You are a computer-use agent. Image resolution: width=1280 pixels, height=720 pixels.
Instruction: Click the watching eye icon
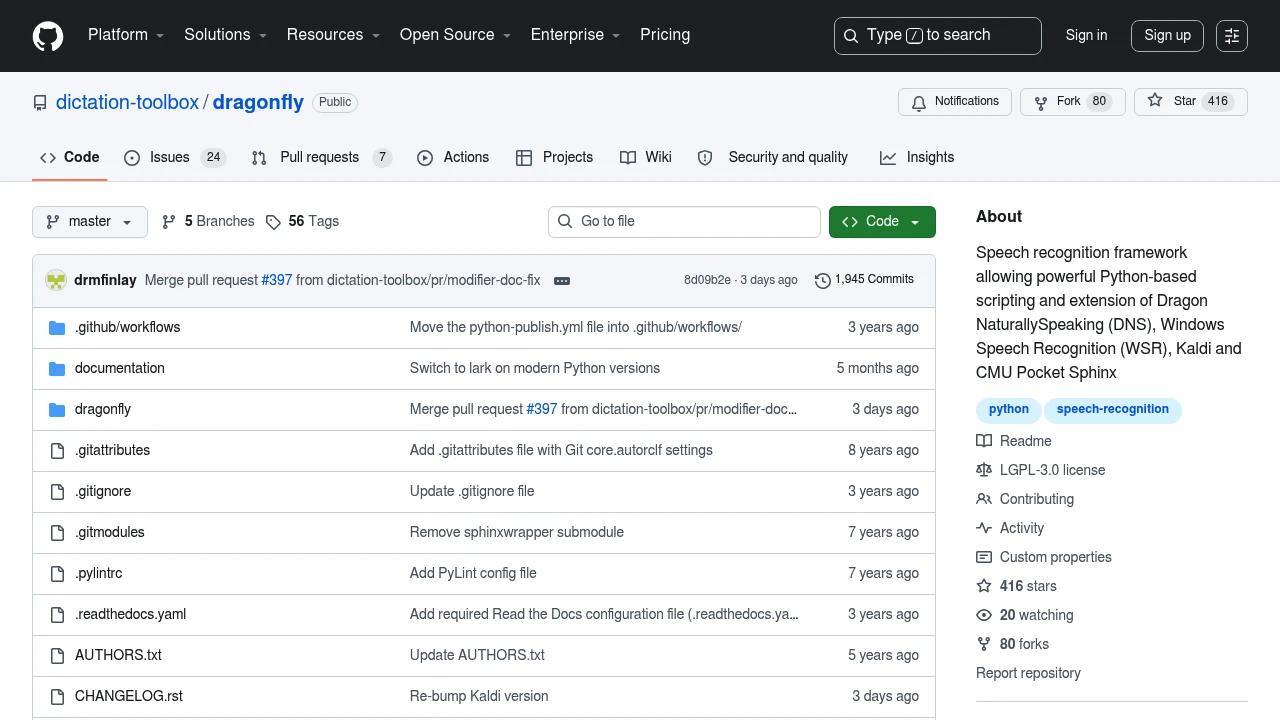(x=984, y=615)
